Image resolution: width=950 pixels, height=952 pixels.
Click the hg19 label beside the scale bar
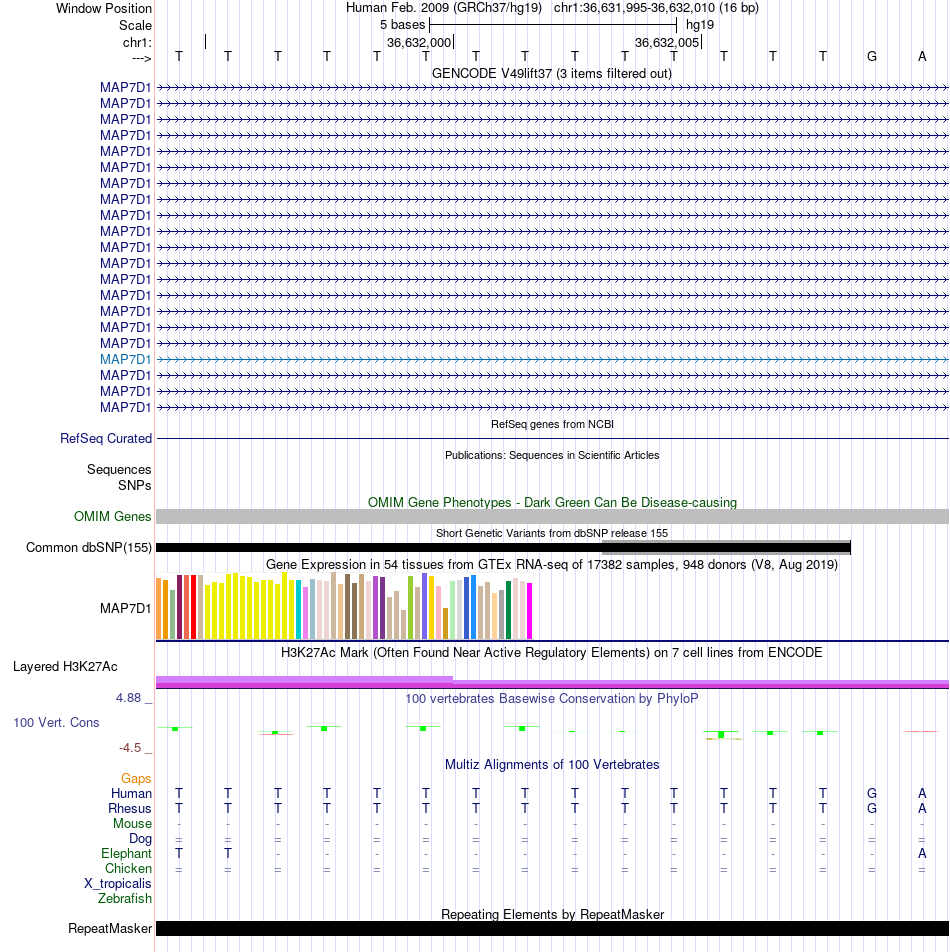700,25
